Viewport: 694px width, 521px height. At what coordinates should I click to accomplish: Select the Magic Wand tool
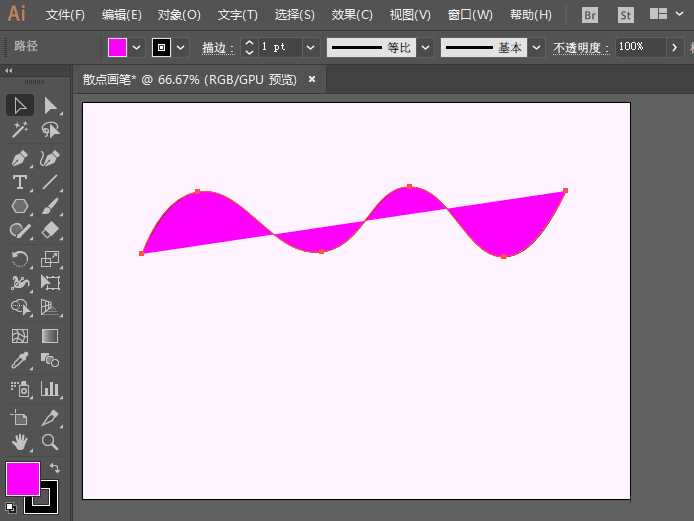coord(19,130)
